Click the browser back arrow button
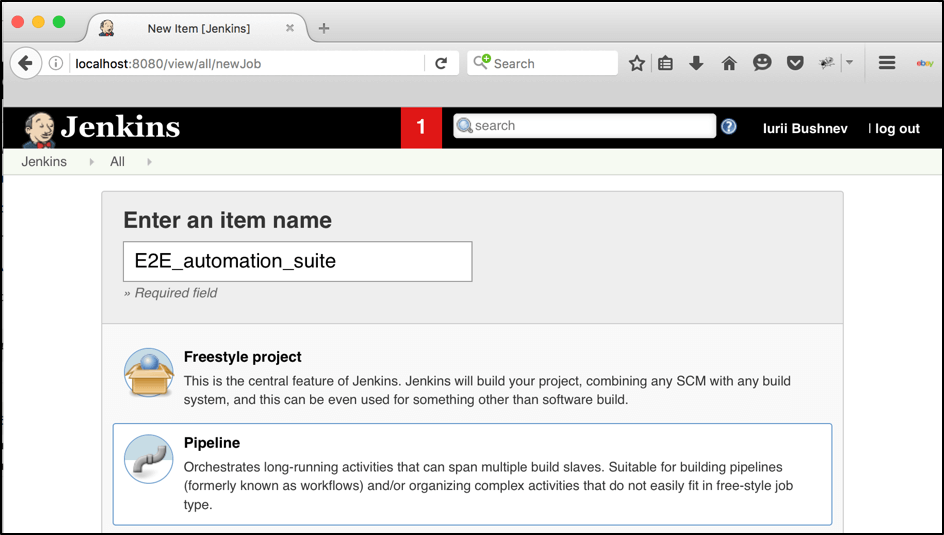This screenshot has height=535, width=944. 25,63
